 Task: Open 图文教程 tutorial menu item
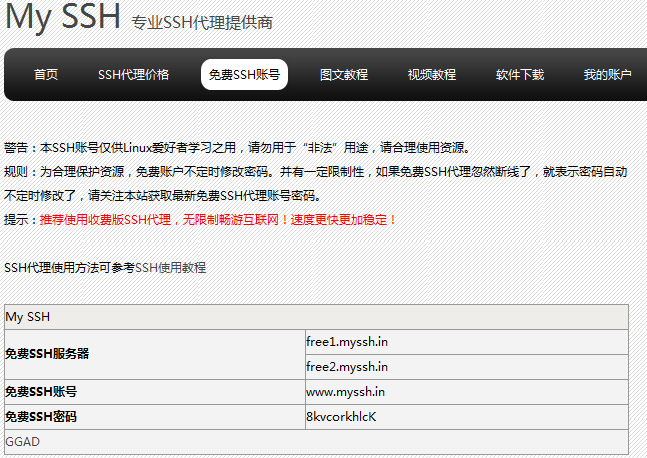click(344, 75)
